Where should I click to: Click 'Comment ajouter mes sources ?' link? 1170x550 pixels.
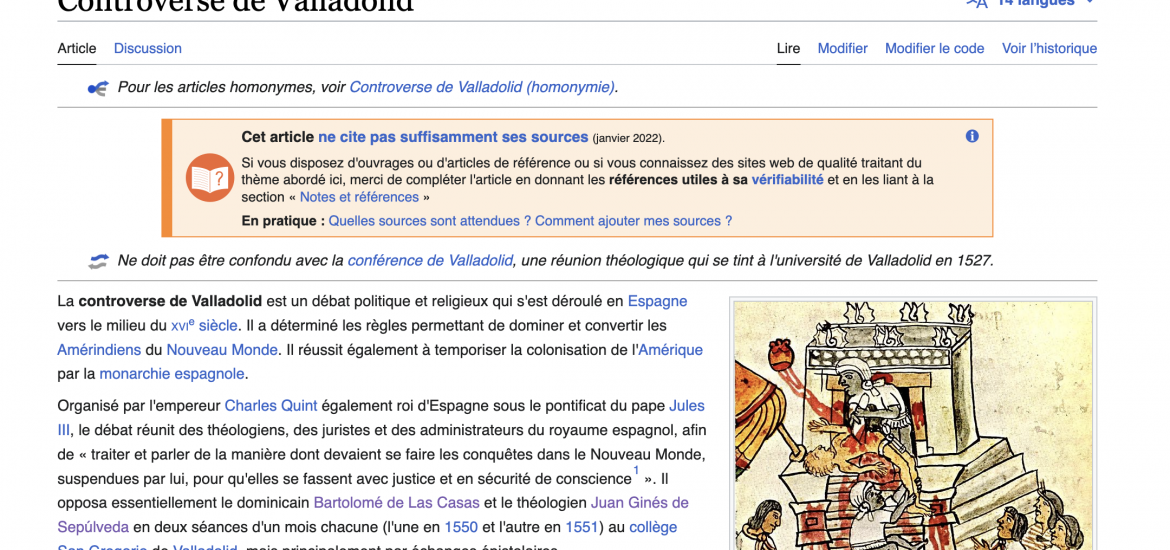point(634,222)
